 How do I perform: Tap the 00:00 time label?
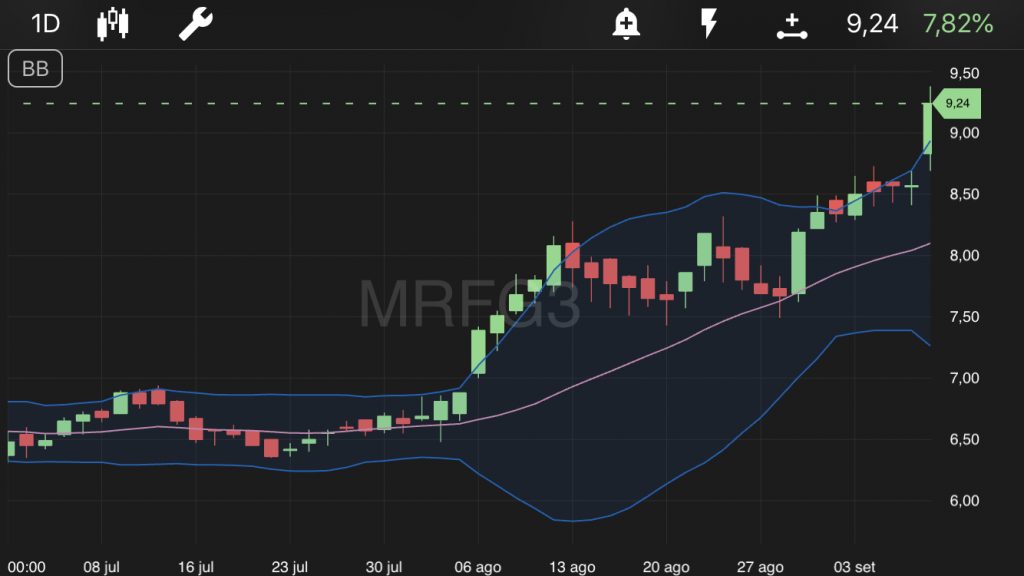pos(27,567)
